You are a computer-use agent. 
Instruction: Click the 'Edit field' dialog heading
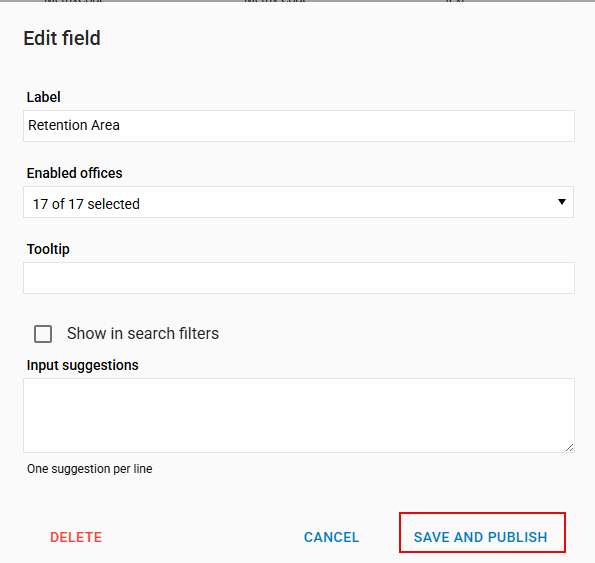coord(62,38)
